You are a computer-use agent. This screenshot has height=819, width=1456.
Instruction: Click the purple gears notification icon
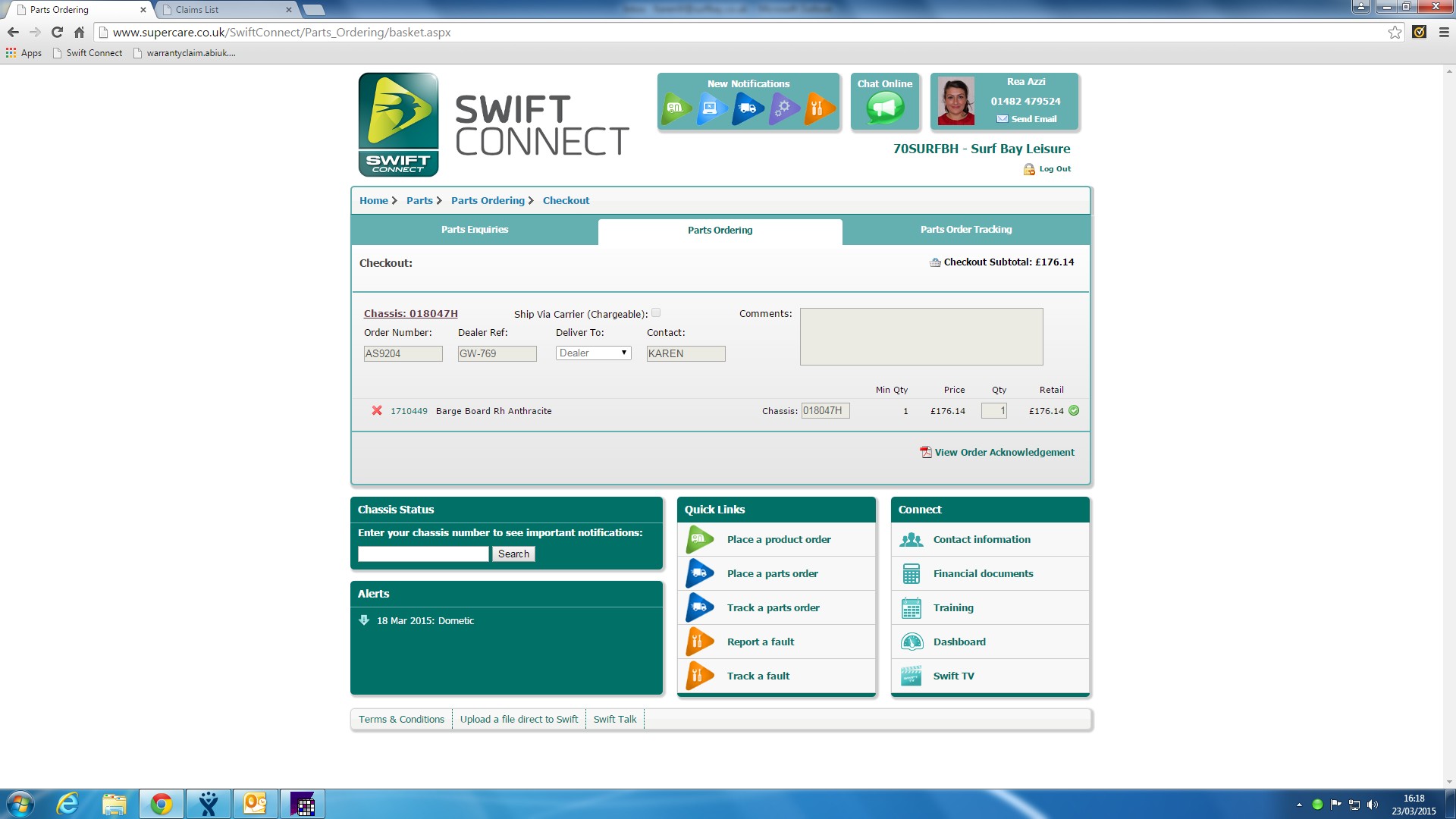(783, 108)
